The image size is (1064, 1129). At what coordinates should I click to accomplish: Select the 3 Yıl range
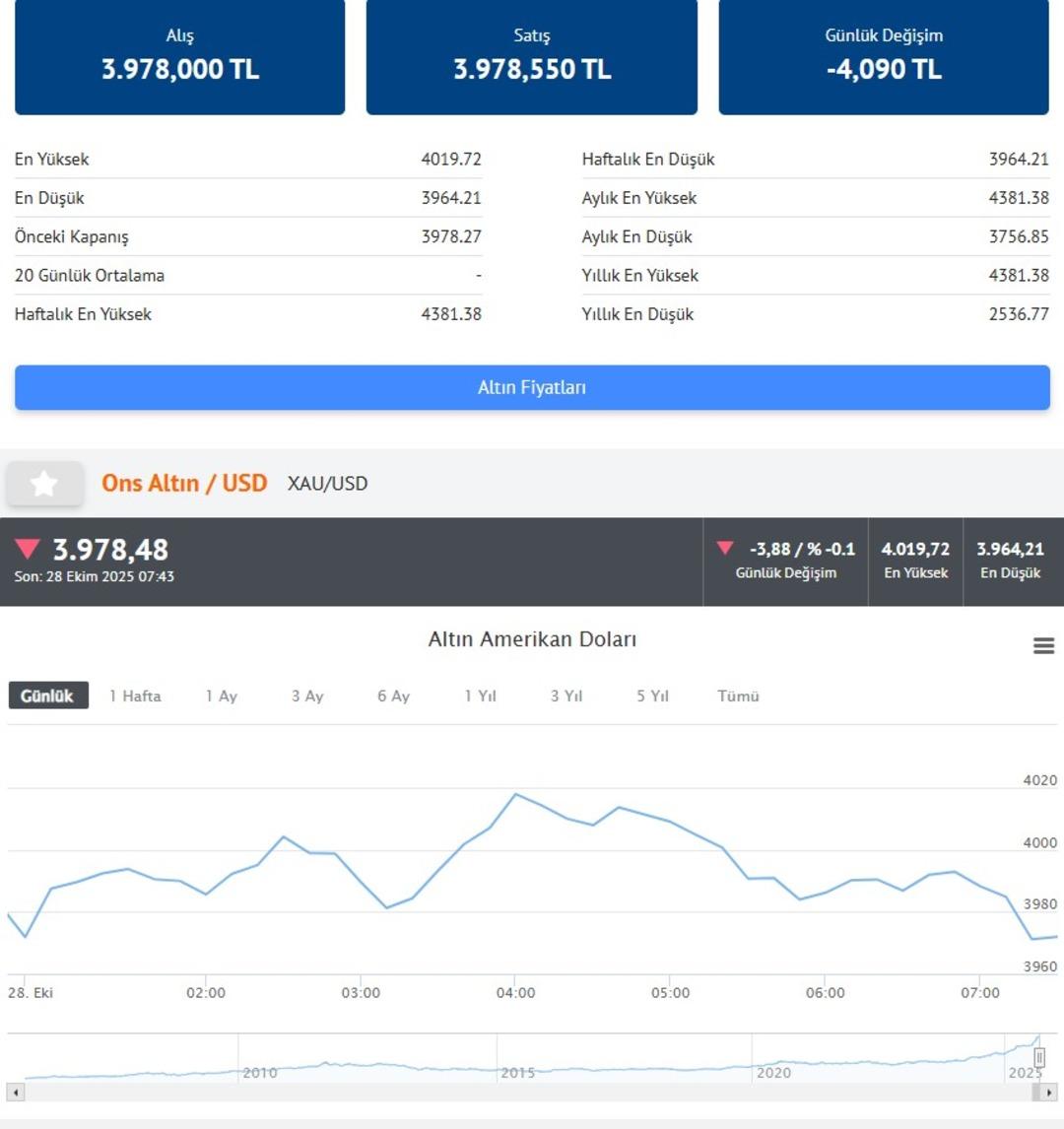pos(566,696)
